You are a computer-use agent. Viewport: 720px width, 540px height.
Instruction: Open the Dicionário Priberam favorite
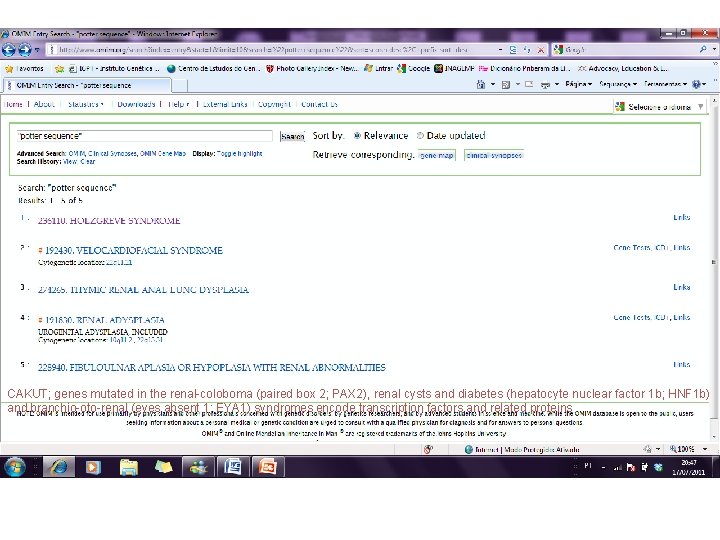[x=524, y=68]
